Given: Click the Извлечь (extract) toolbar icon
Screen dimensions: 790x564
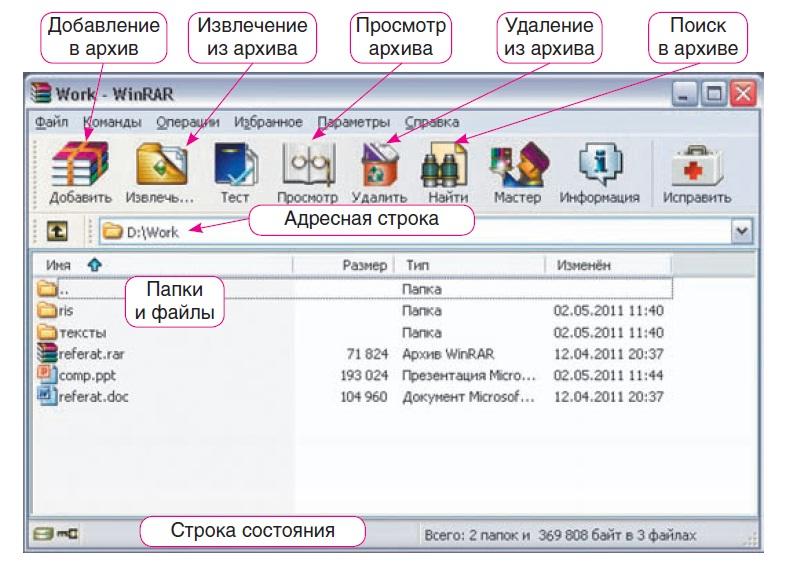Looking at the screenshot, I should click(x=161, y=165).
